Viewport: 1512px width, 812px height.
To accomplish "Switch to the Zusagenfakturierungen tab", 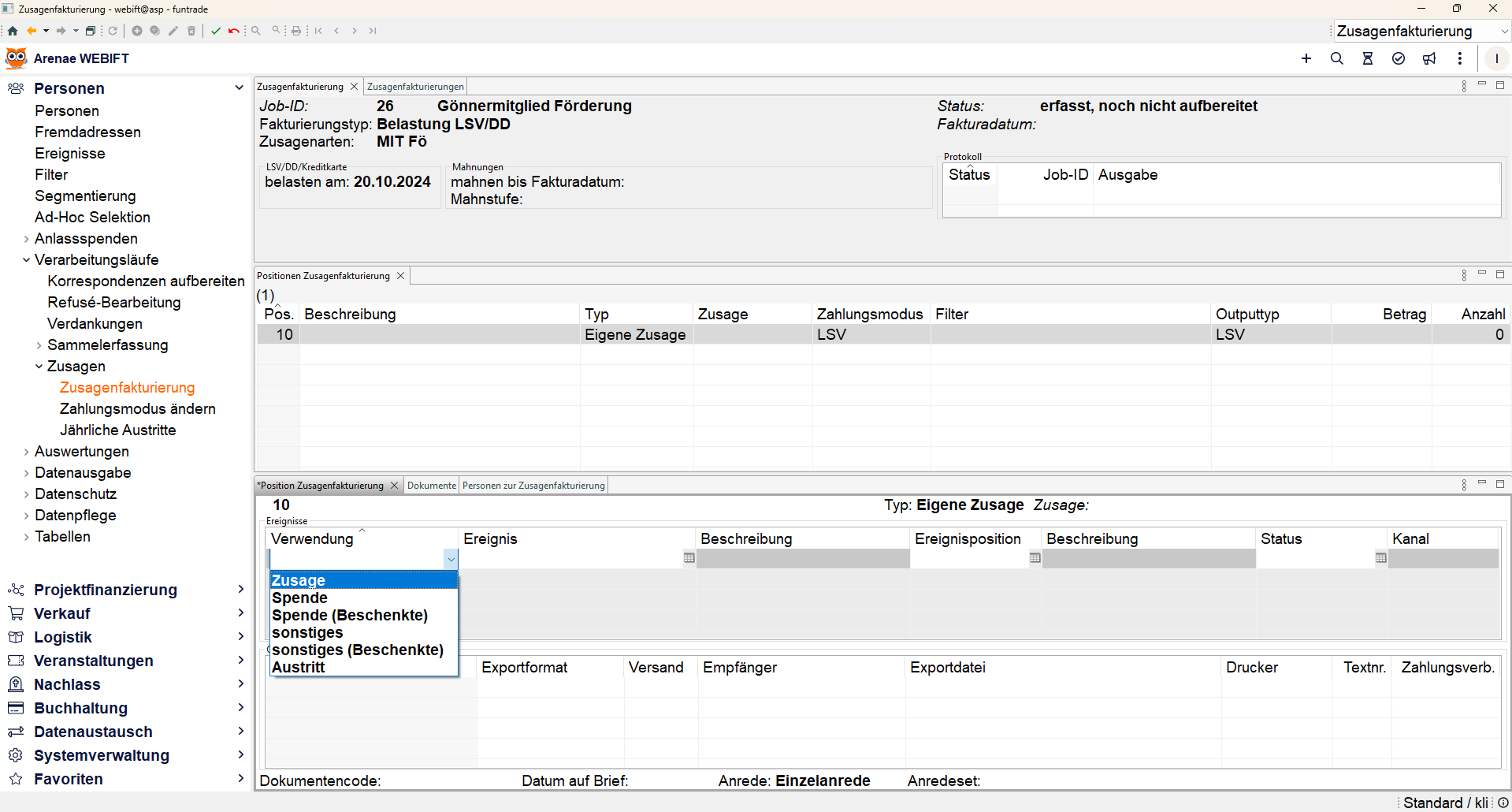I will pyautogui.click(x=415, y=87).
